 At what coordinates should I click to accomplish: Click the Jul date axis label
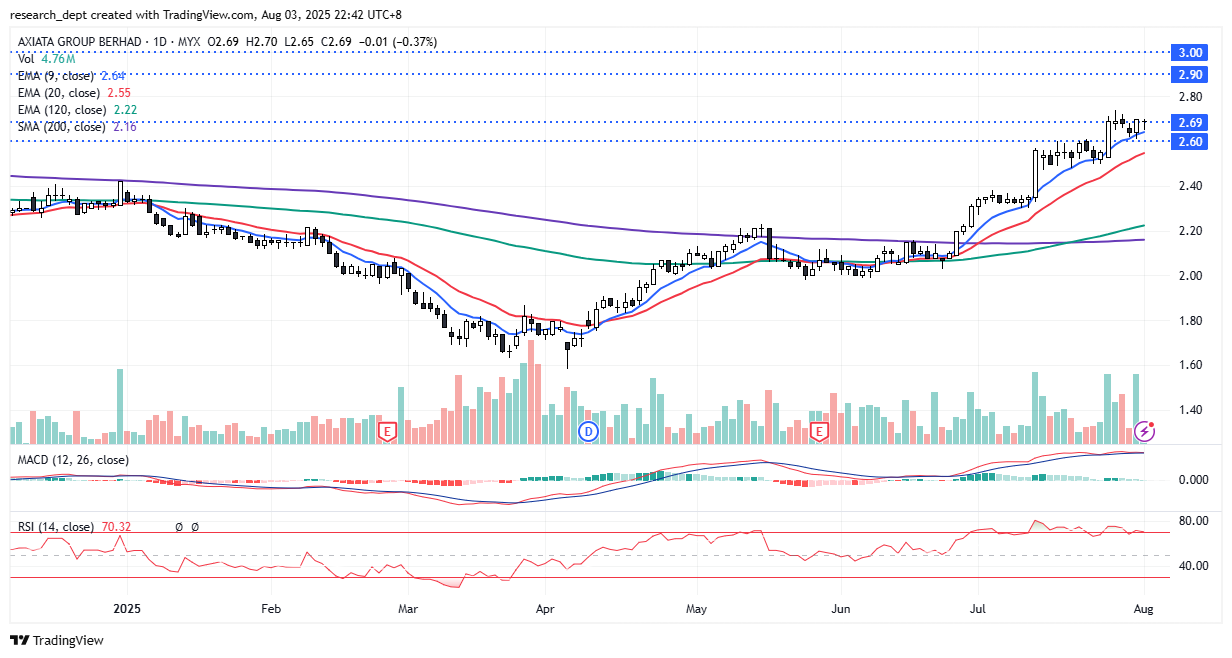976,608
